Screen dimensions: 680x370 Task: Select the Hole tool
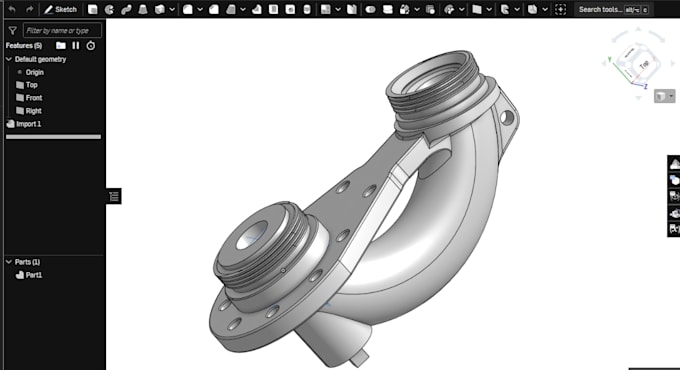pos(290,9)
